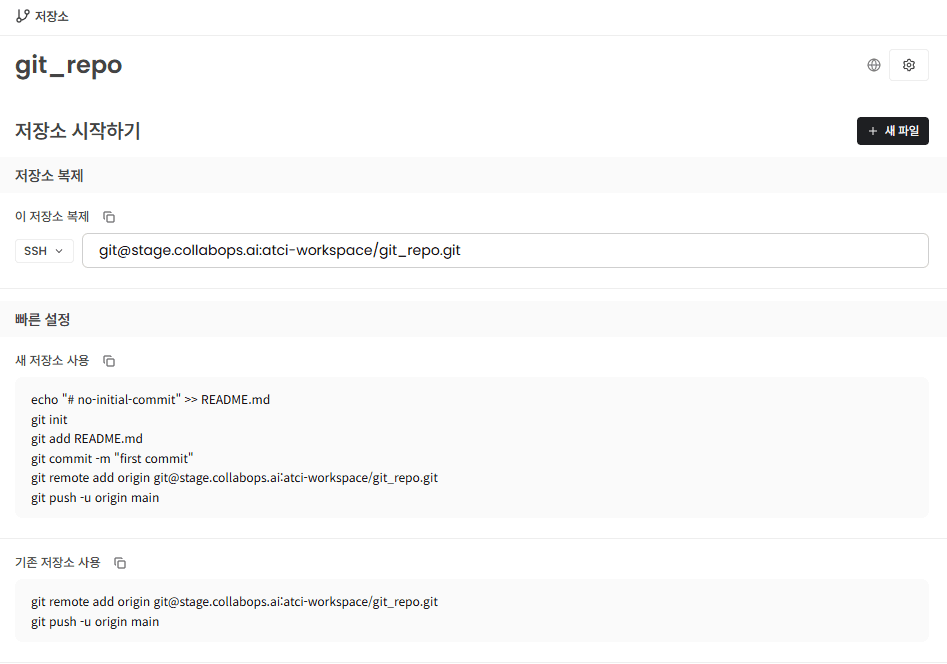947x664 pixels.
Task: Click the 새 저장소 사용 label
Action: (52, 361)
